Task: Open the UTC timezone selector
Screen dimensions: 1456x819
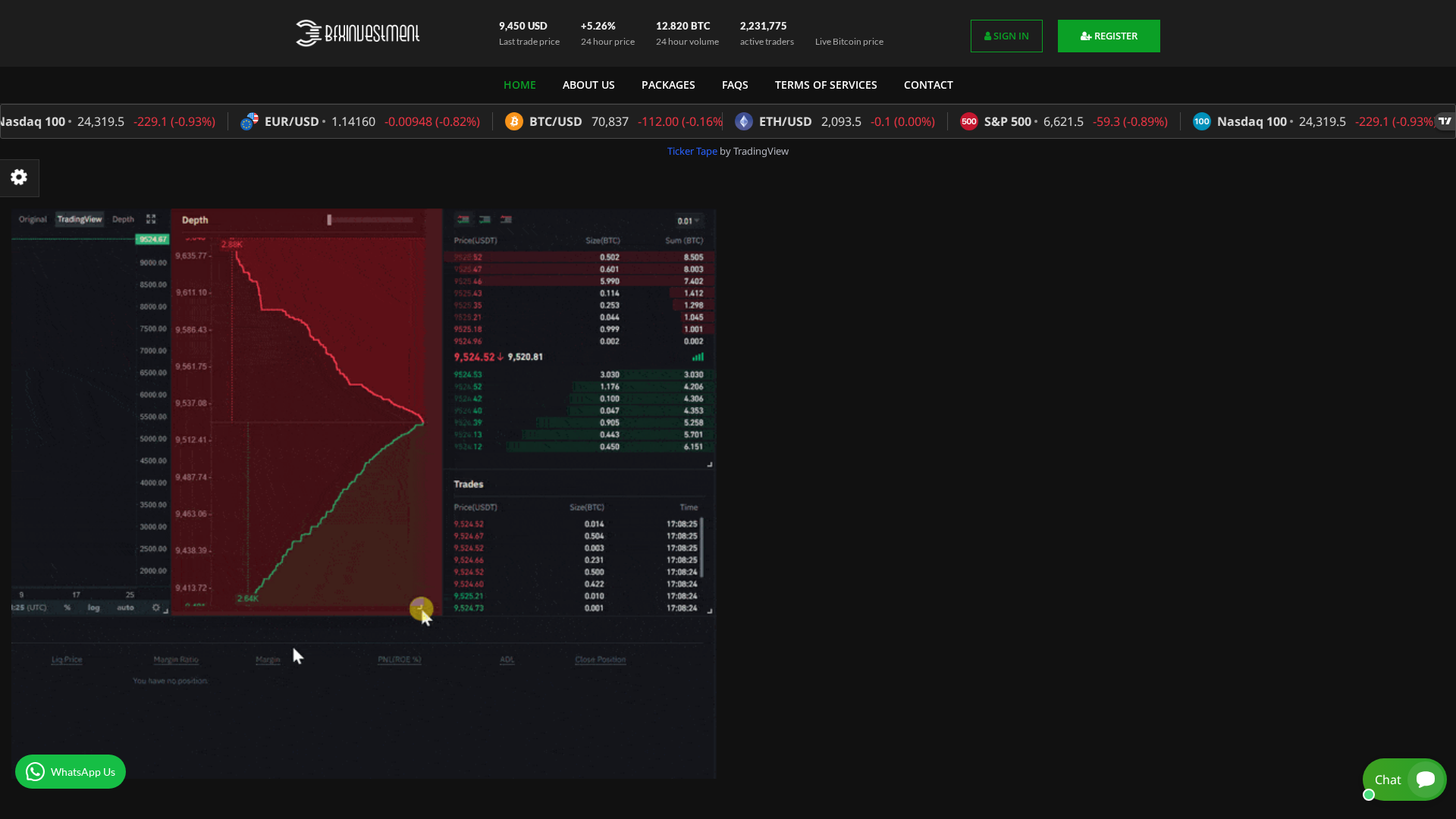Action: click(29, 607)
